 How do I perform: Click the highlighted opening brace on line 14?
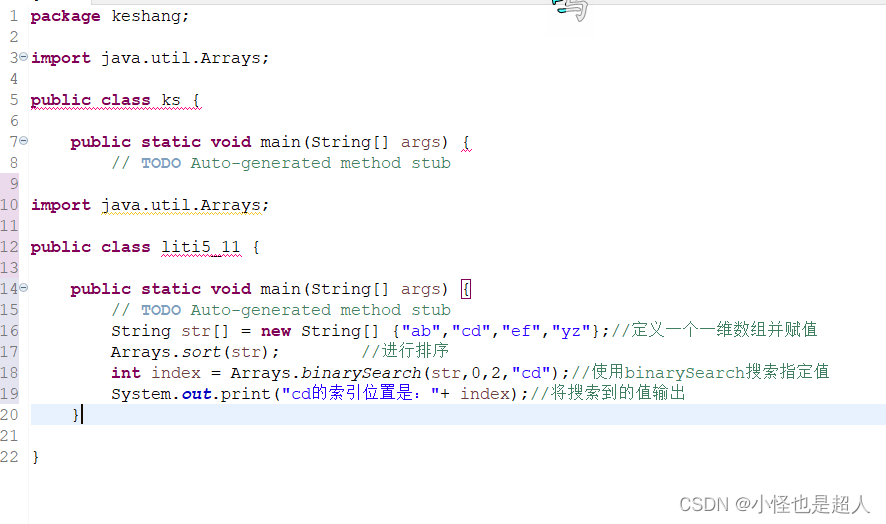click(x=466, y=289)
